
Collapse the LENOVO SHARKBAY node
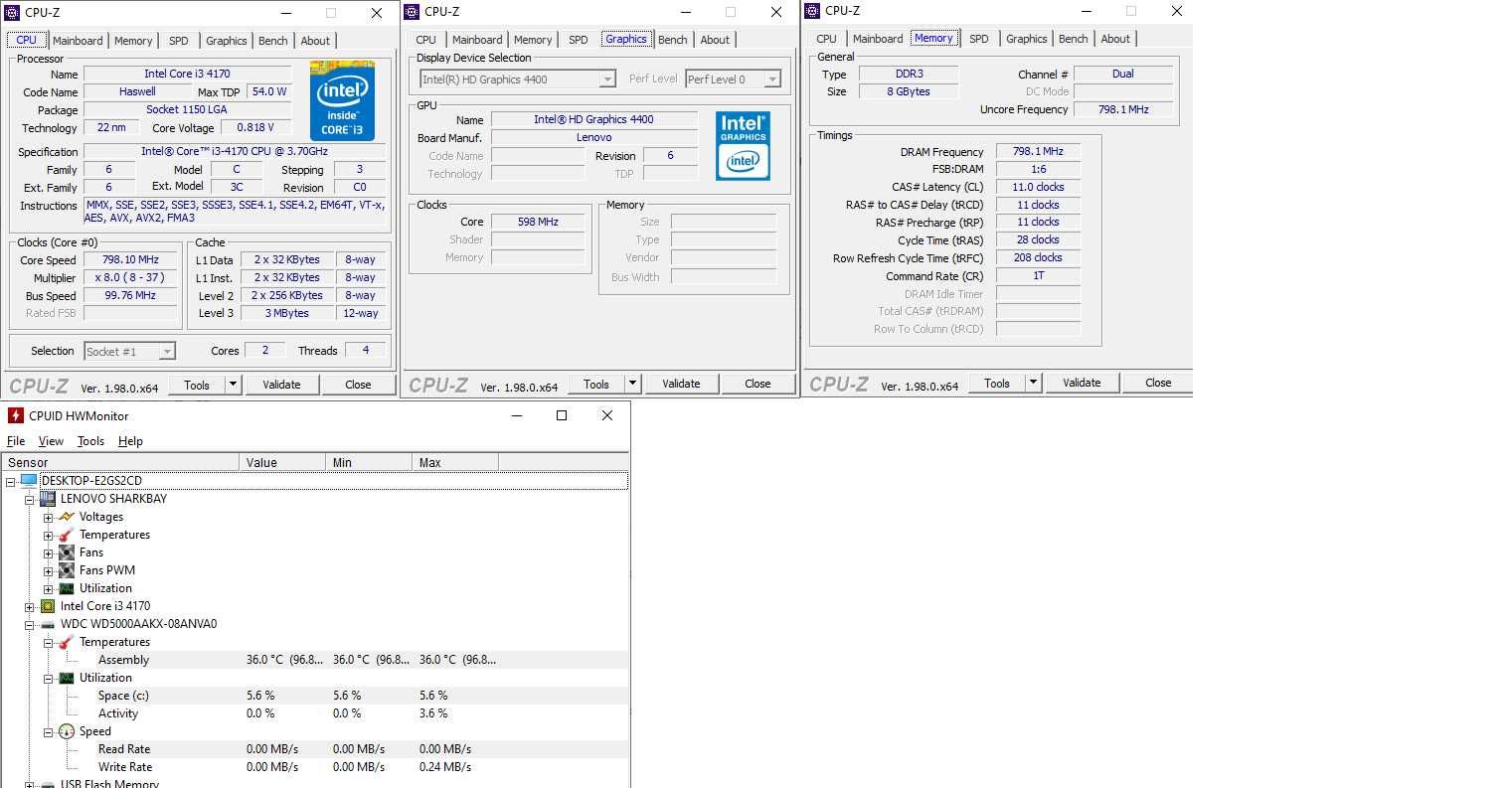pos(29,499)
